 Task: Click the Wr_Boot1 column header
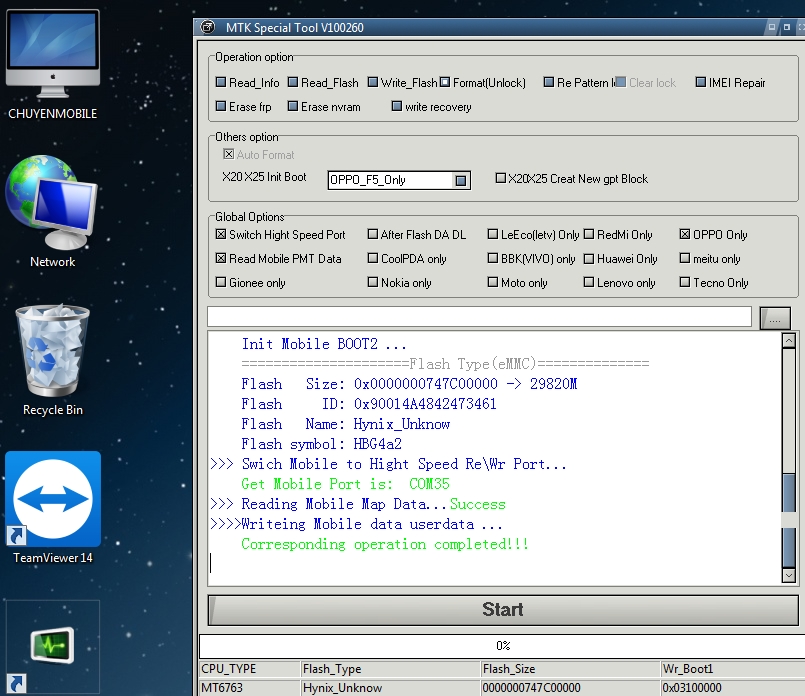click(733, 669)
